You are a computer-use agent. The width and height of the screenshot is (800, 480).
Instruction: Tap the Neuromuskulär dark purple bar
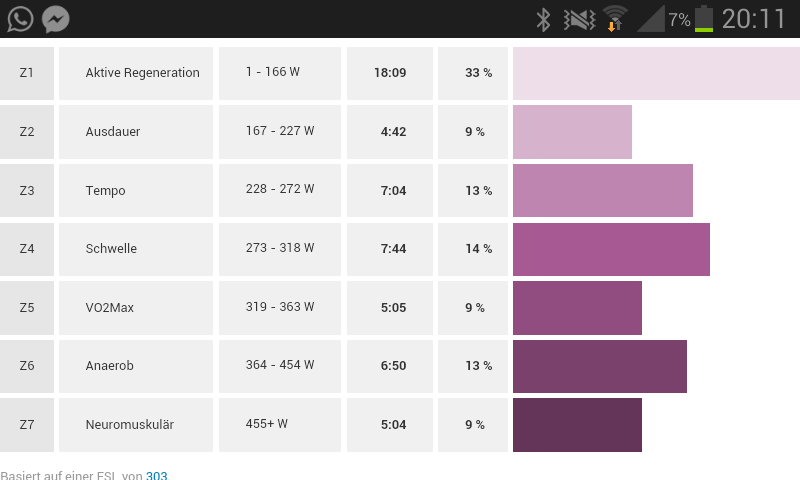(577, 425)
